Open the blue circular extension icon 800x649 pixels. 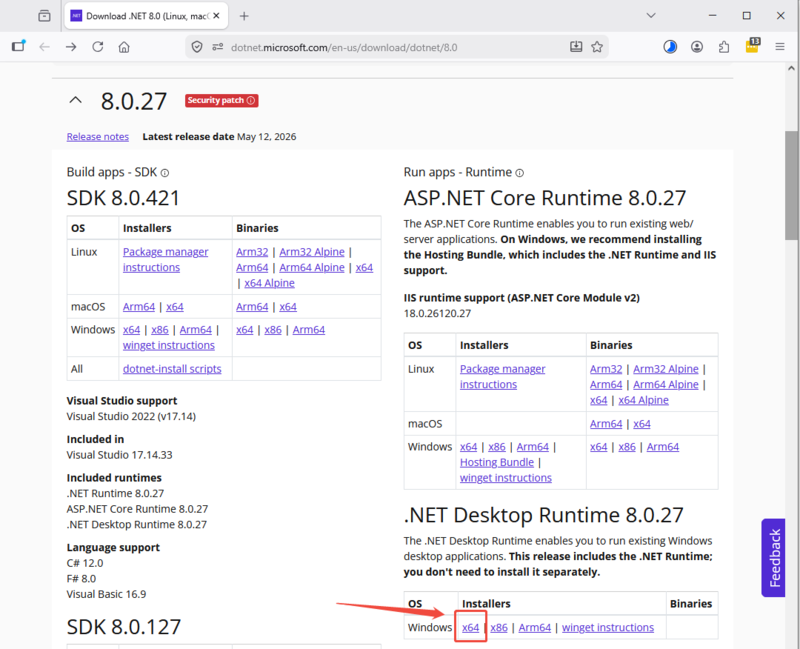click(x=670, y=47)
